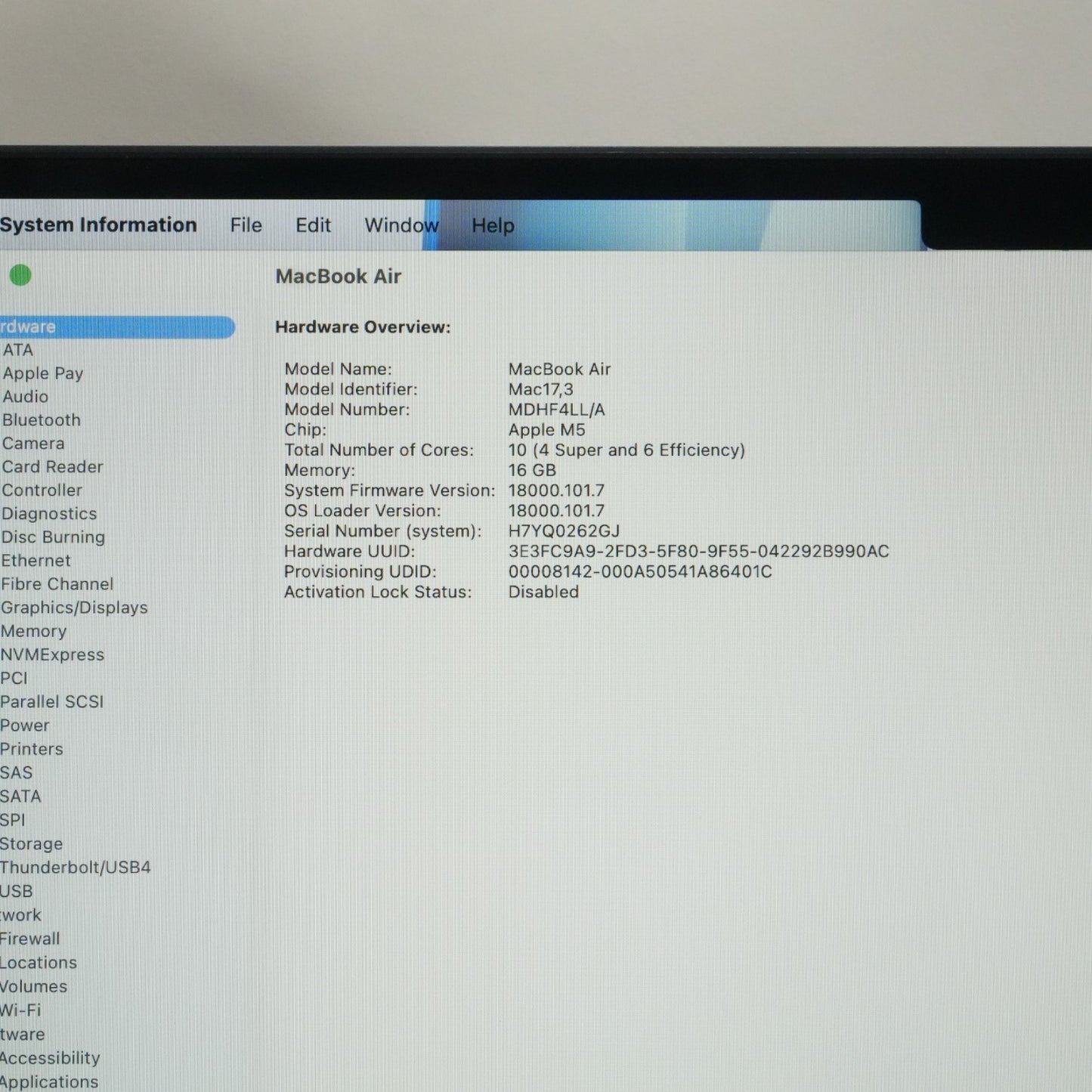This screenshot has width=1092, height=1092.
Task: Select Camera in the sidebar
Action: coord(33,443)
